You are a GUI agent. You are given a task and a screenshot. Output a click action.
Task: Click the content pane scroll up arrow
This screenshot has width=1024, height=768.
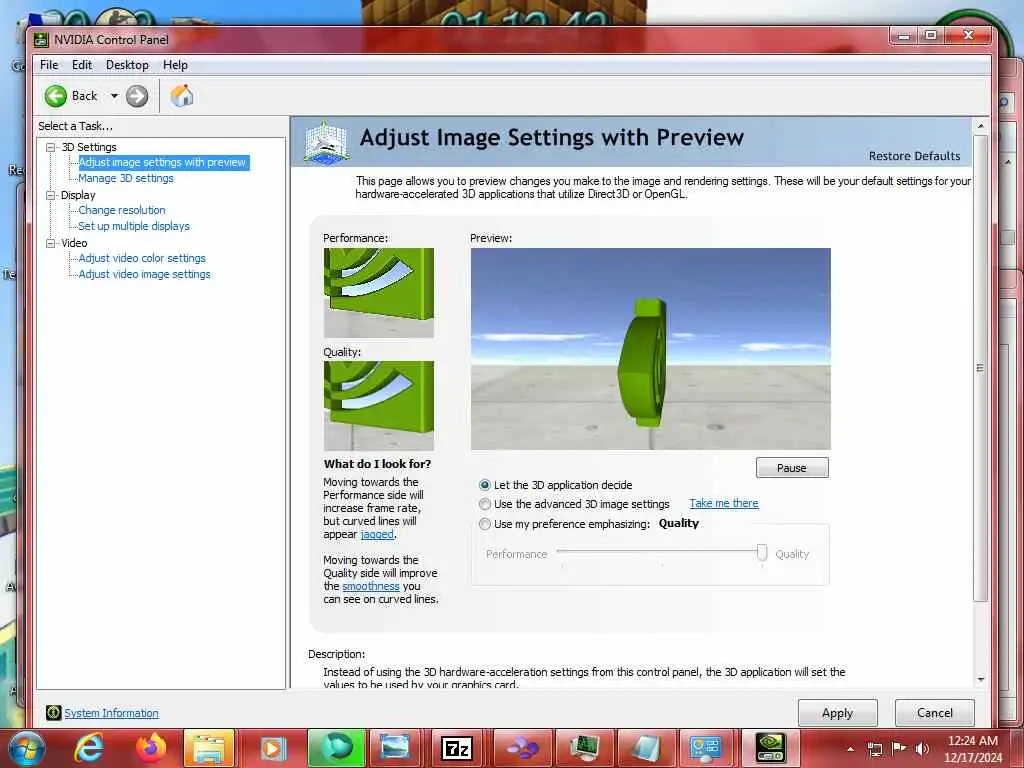point(980,125)
